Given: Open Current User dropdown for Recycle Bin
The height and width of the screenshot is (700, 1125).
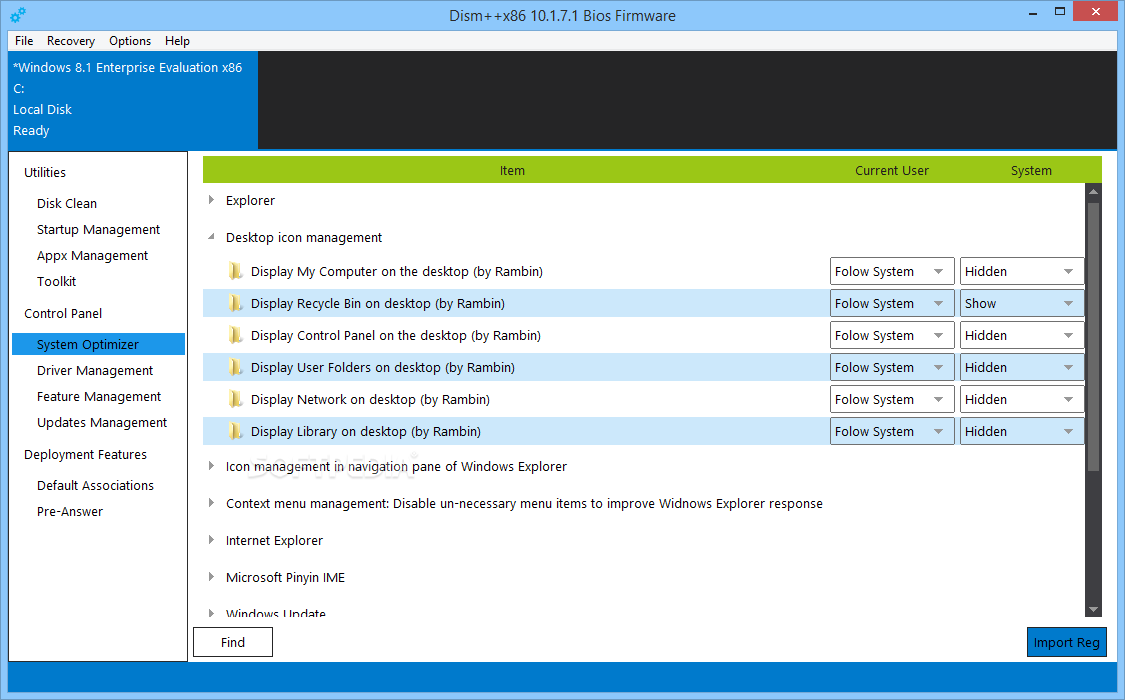Looking at the screenshot, I should click(892, 303).
